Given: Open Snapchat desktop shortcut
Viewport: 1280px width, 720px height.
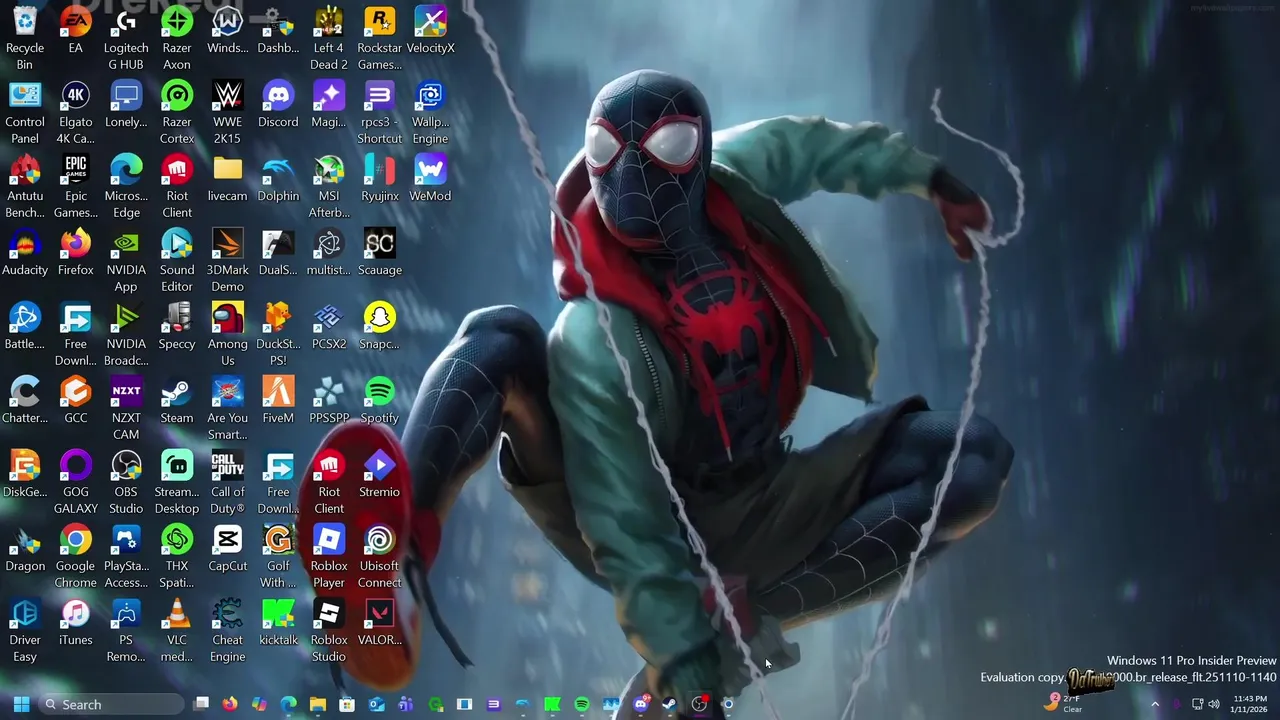Looking at the screenshot, I should click(380, 326).
